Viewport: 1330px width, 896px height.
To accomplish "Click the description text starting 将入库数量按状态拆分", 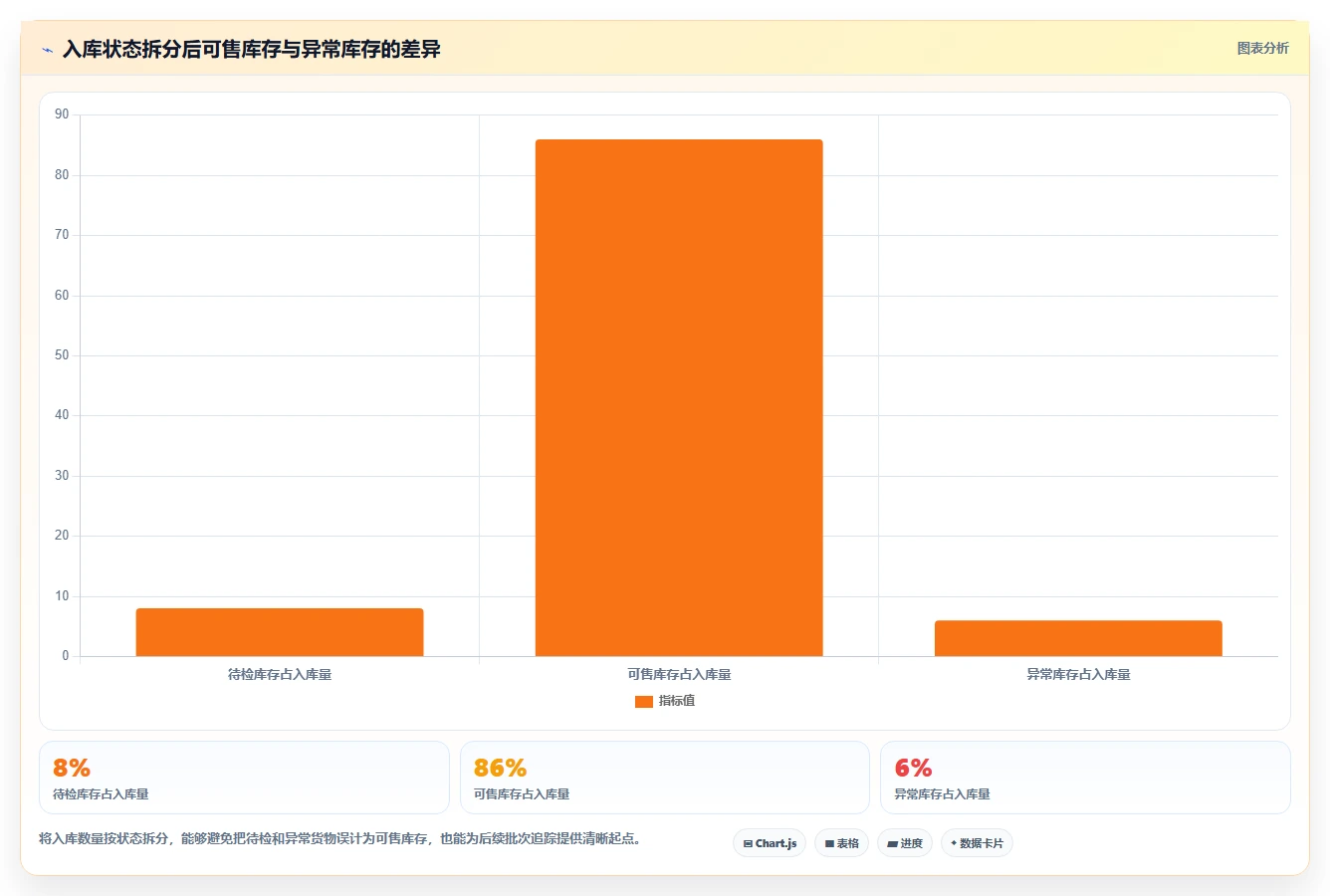I will pyautogui.click(x=342, y=838).
